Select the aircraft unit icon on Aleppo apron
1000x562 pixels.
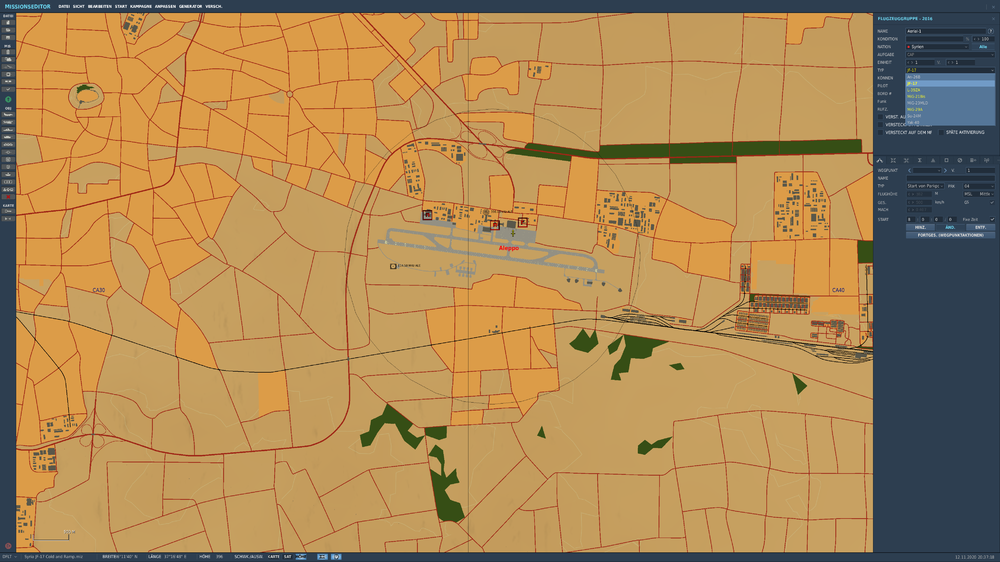[513, 233]
